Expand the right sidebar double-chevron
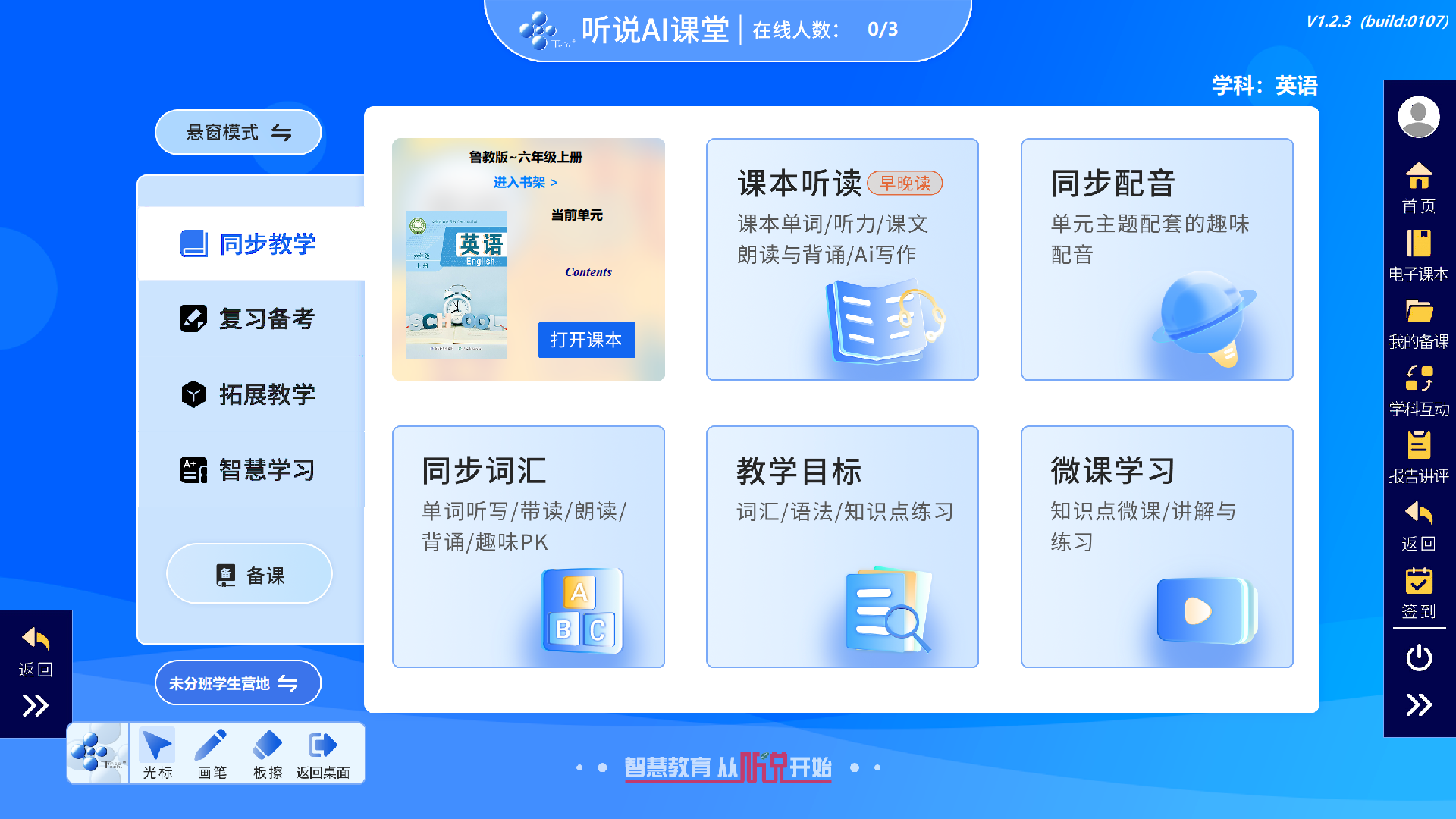The height and width of the screenshot is (819, 1456). click(x=1418, y=705)
